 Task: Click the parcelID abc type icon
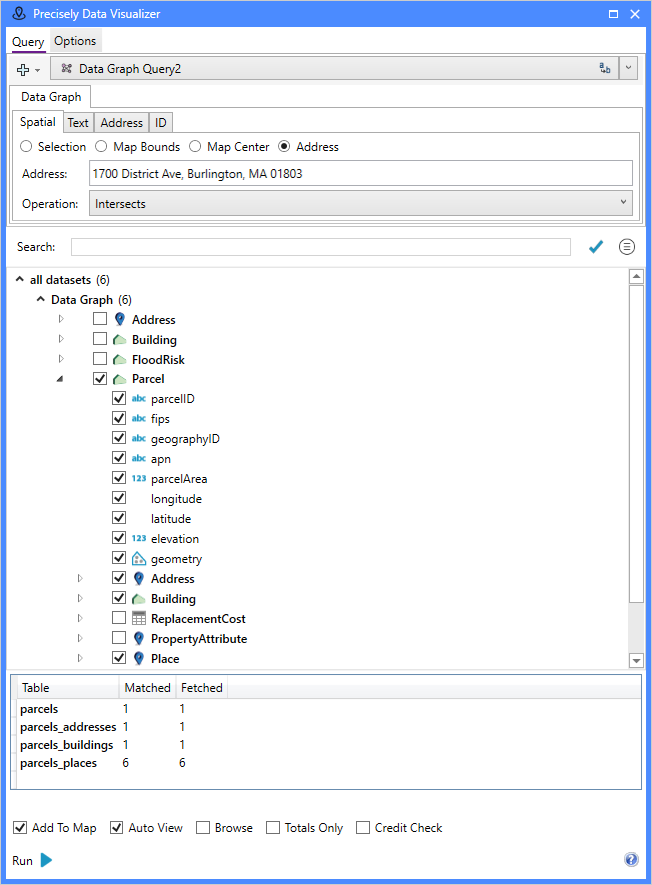pos(139,398)
